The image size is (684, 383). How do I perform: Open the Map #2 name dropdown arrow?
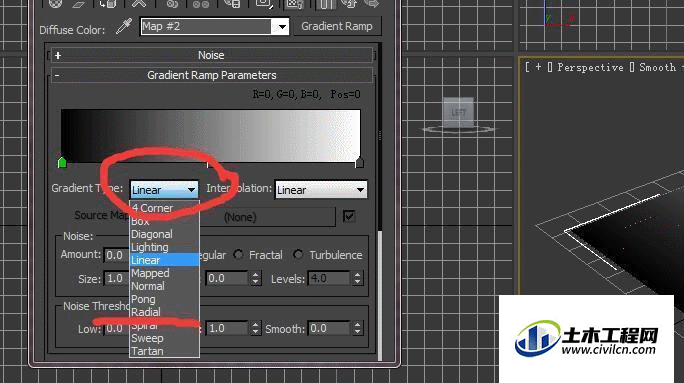[282, 27]
